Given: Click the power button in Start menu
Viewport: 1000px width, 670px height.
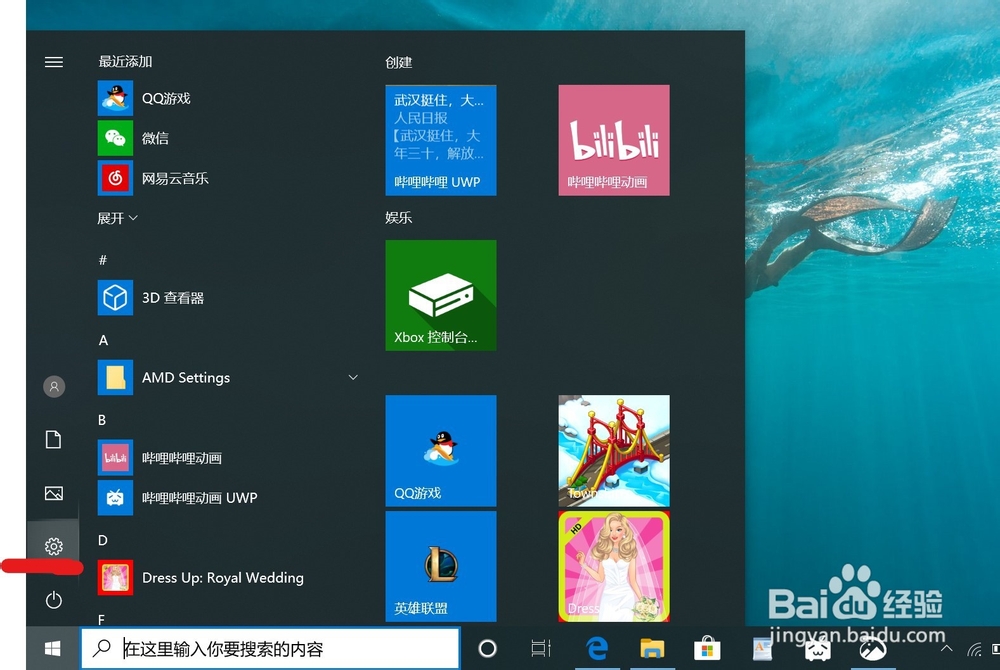Looking at the screenshot, I should coord(53,600).
